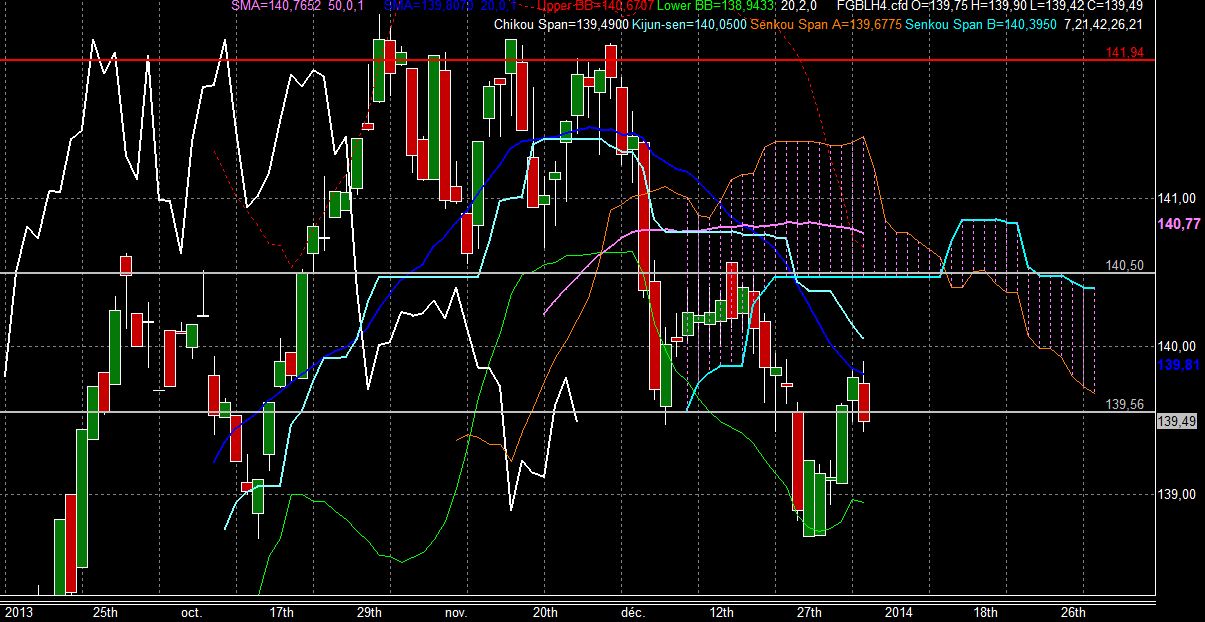This screenshot has height=622, width=1205.
Task: Click the 139,00 price axis label
Action: click(x=1177, y=494)
